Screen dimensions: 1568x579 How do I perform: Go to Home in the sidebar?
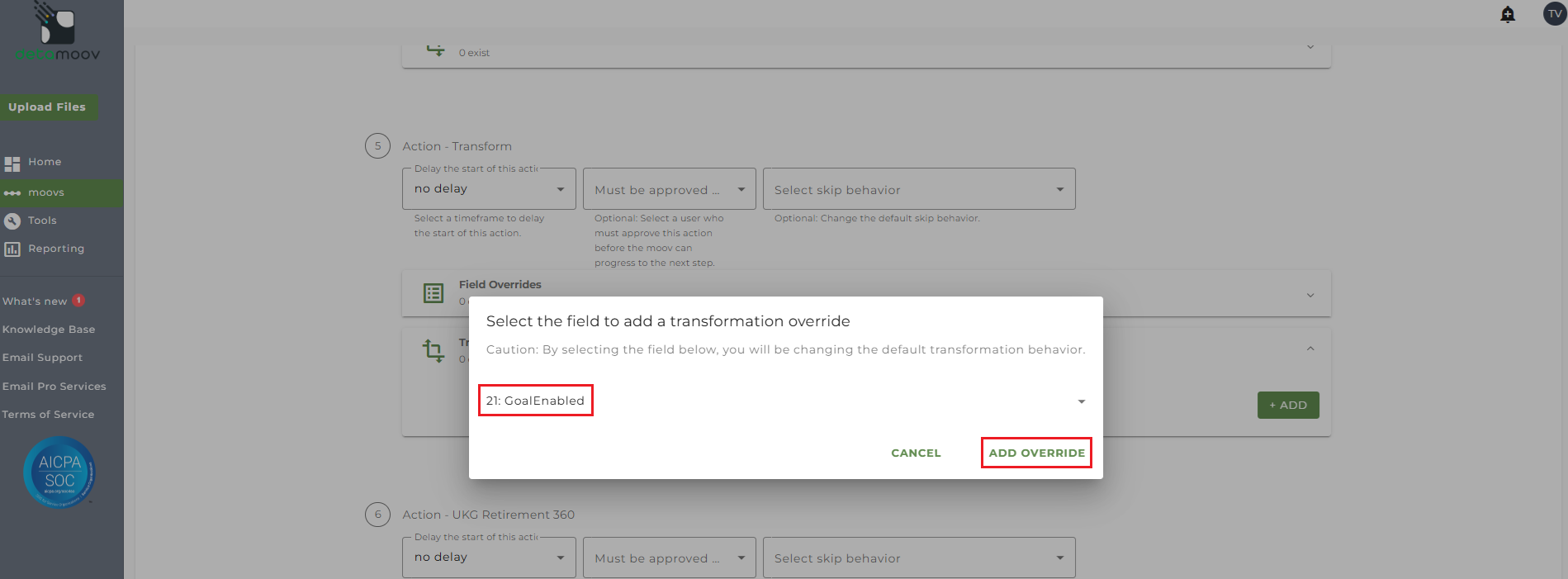pyautogui.click(x=45, y=162)
